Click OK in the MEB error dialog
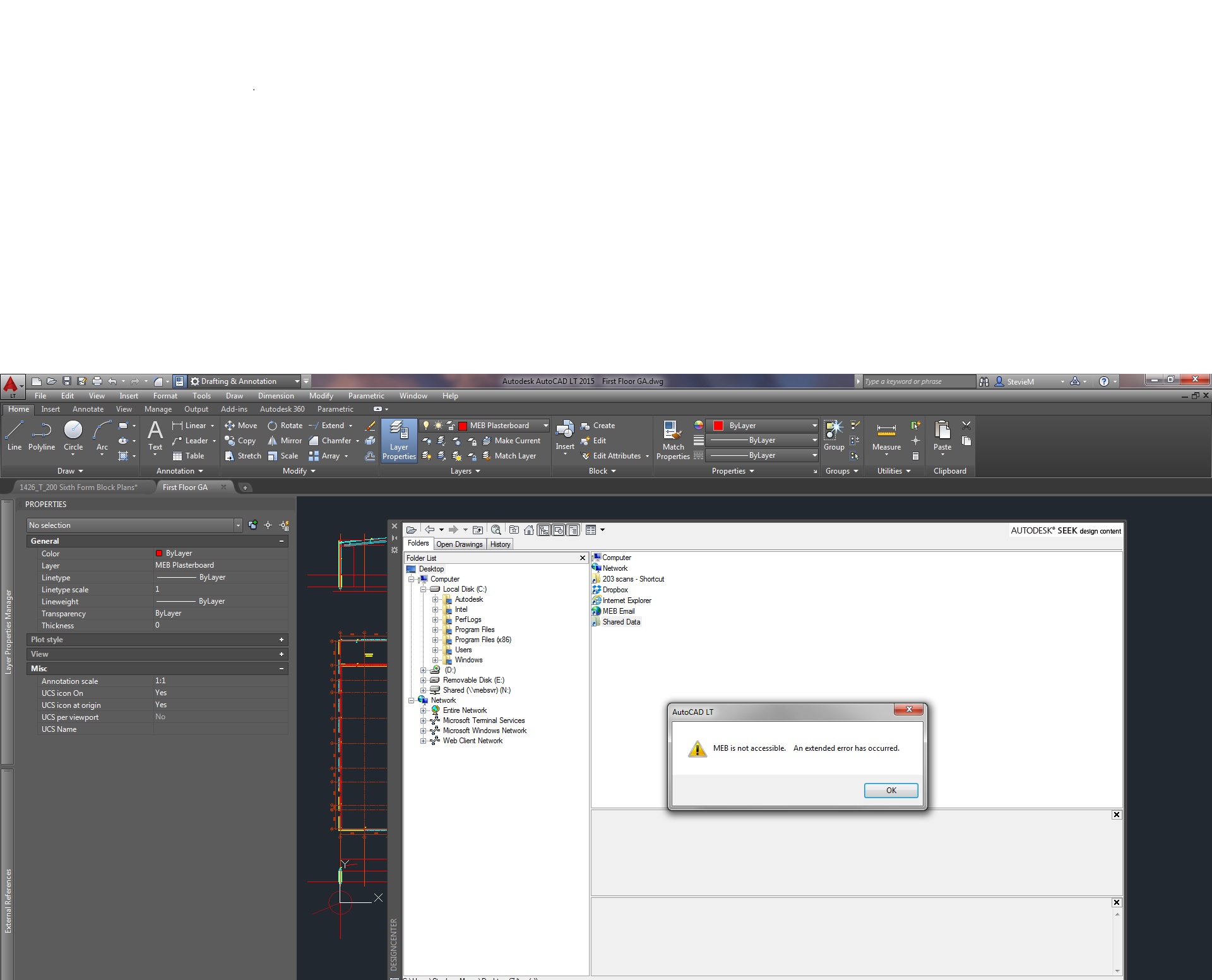The height and width of the screenshot is (980, 1212). point(890,790)
